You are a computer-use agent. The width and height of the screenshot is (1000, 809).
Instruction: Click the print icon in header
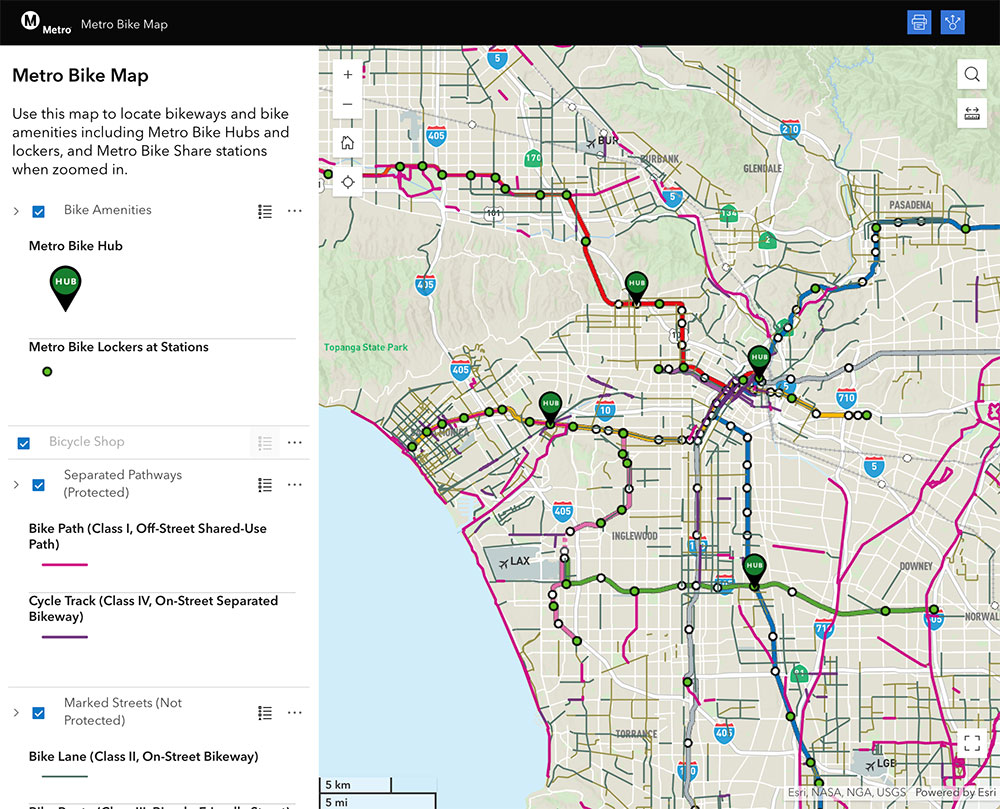(x=919, y=22)
